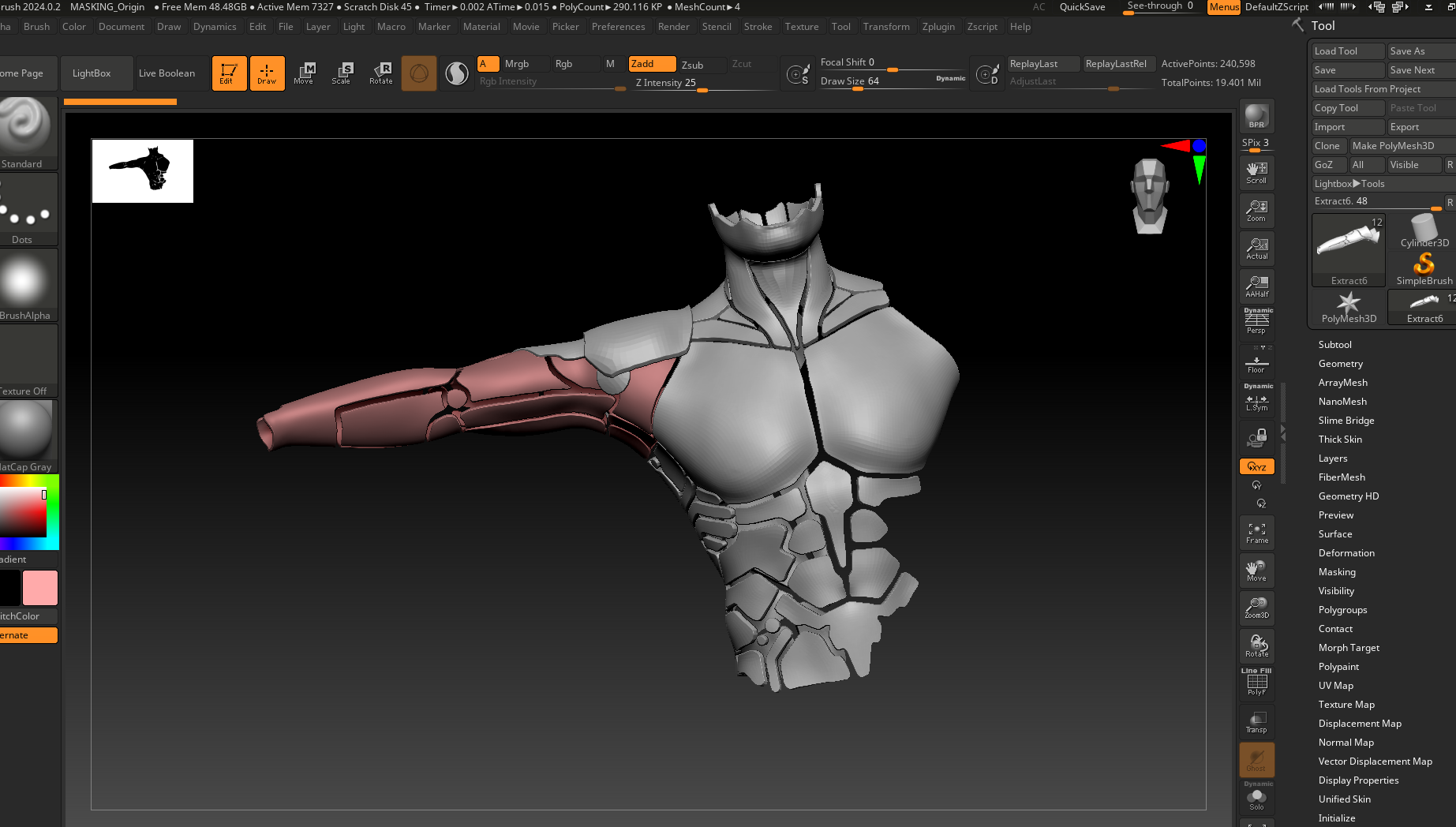Screen dimensions: 1456x827
Task: Open the Dots stroke picker
Action: tap(25, 209)
